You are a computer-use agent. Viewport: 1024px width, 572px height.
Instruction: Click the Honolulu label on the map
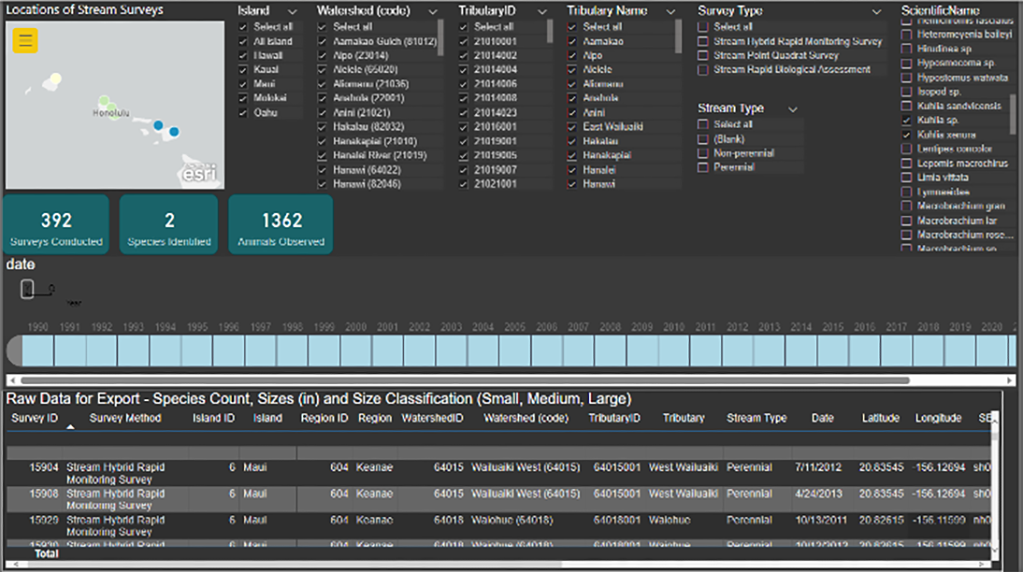click(x=111, y=113)
